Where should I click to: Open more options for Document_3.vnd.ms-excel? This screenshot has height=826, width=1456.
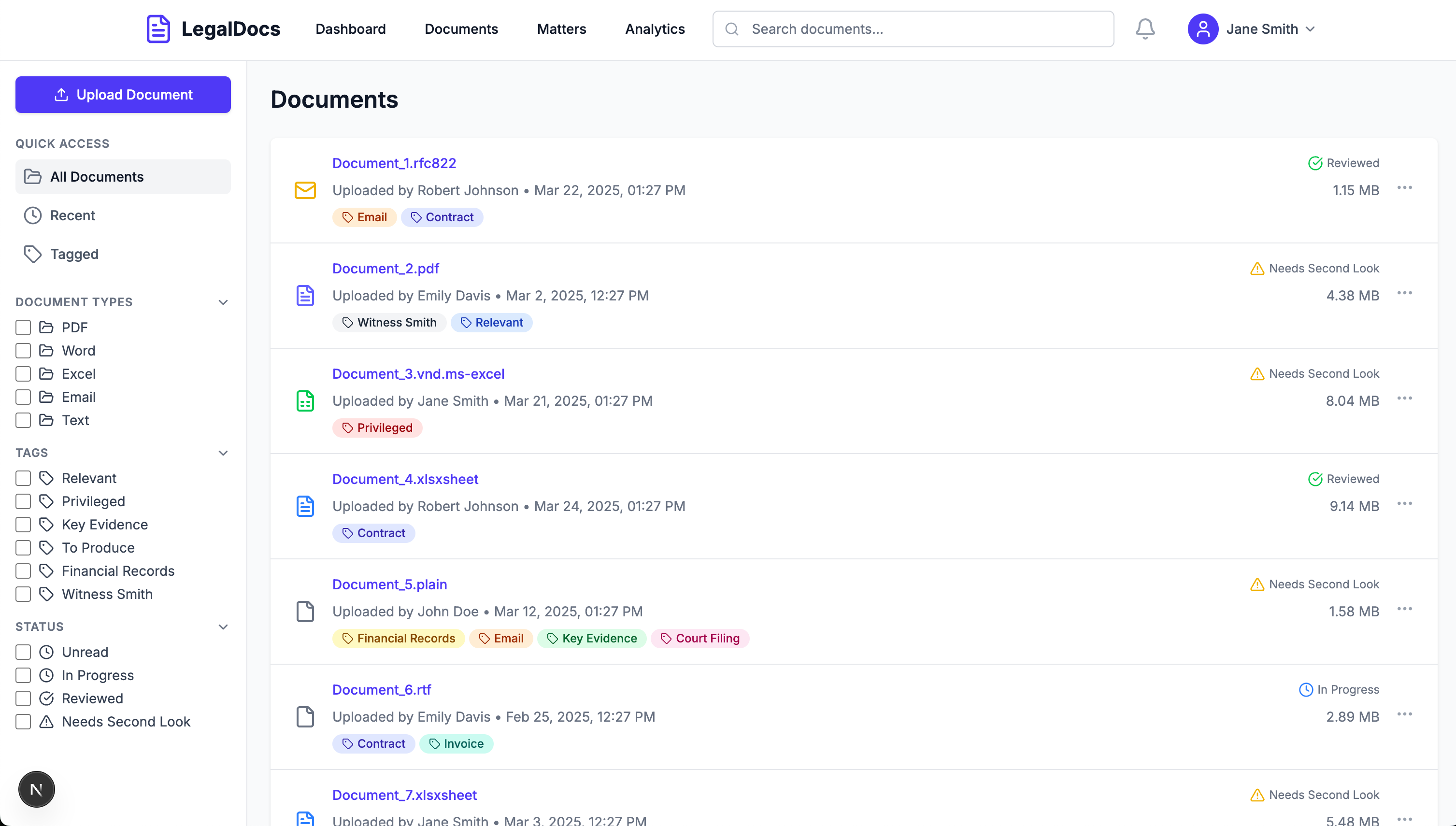pyautogui.click(x=1404, y=398)
